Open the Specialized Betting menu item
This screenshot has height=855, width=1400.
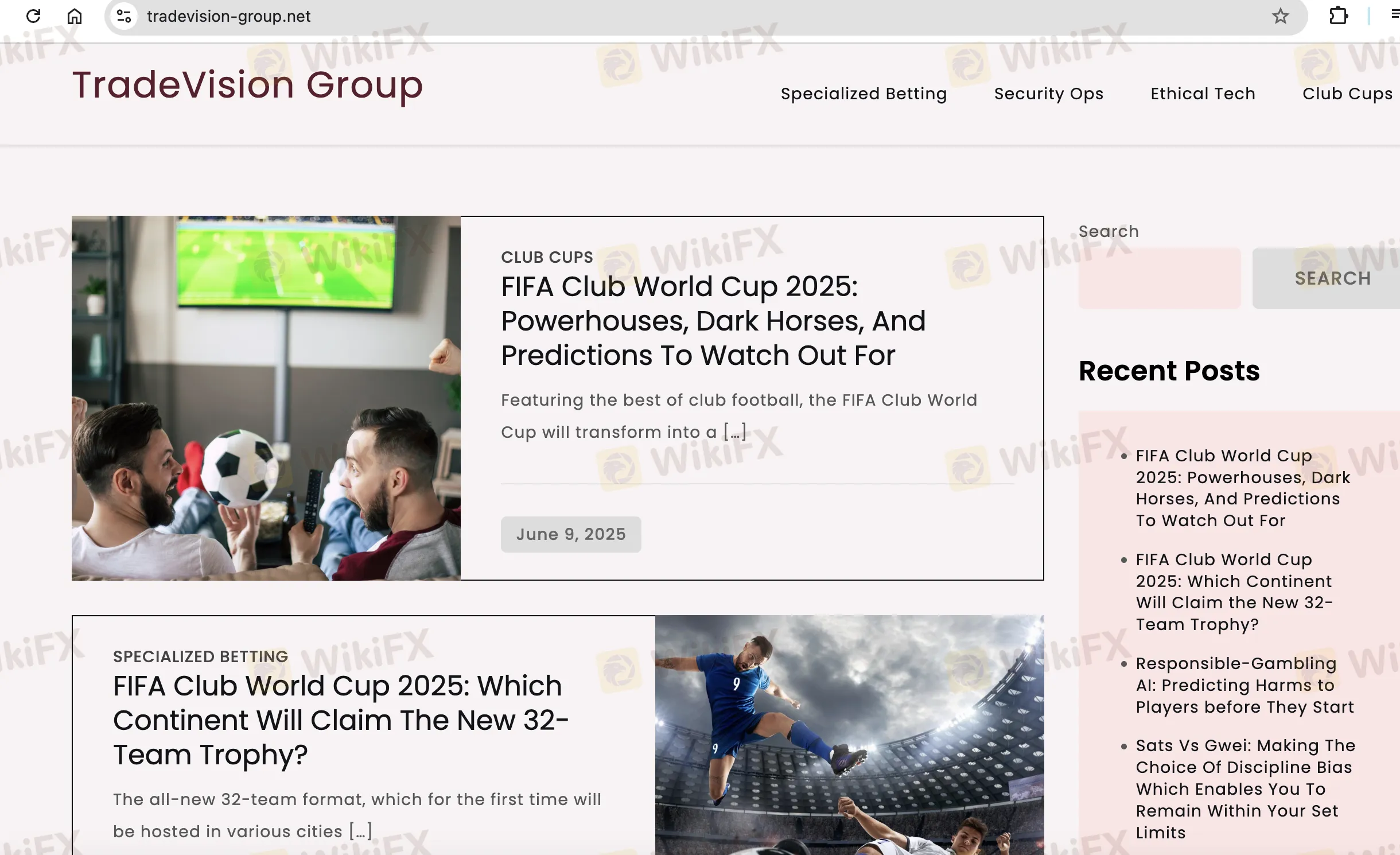(x=864, y=94)
